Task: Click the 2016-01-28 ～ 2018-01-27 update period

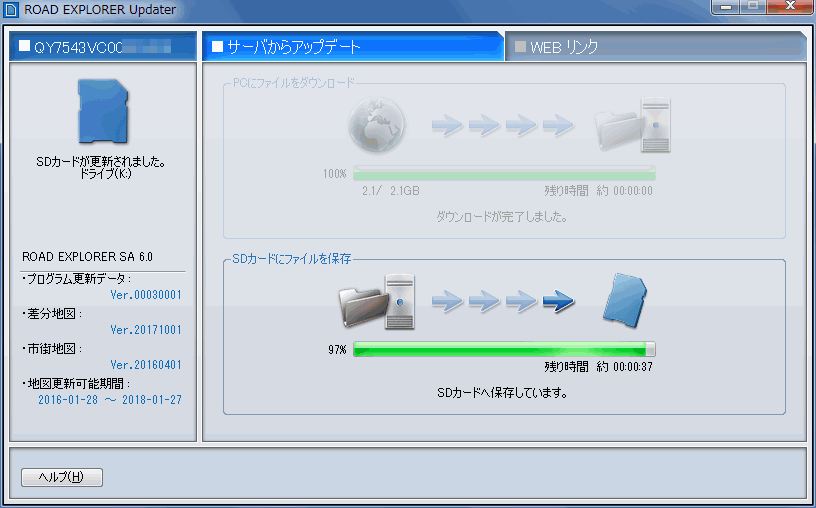Action: [x=110, y=400]
